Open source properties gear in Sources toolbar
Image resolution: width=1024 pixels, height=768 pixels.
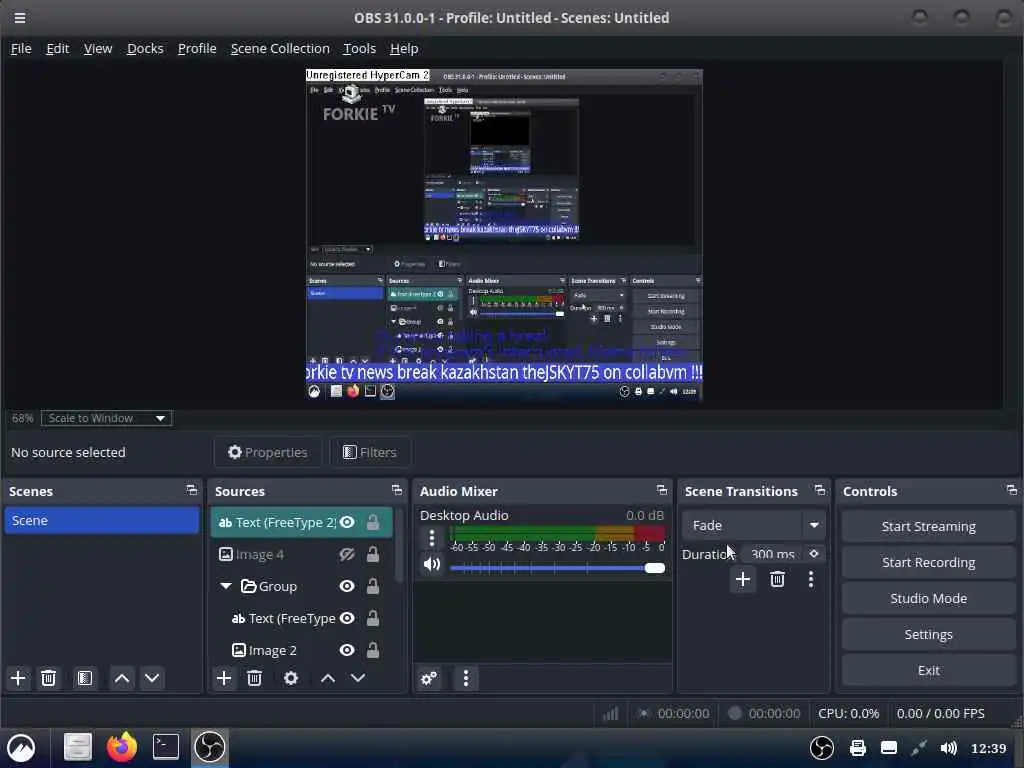(291, 678)
